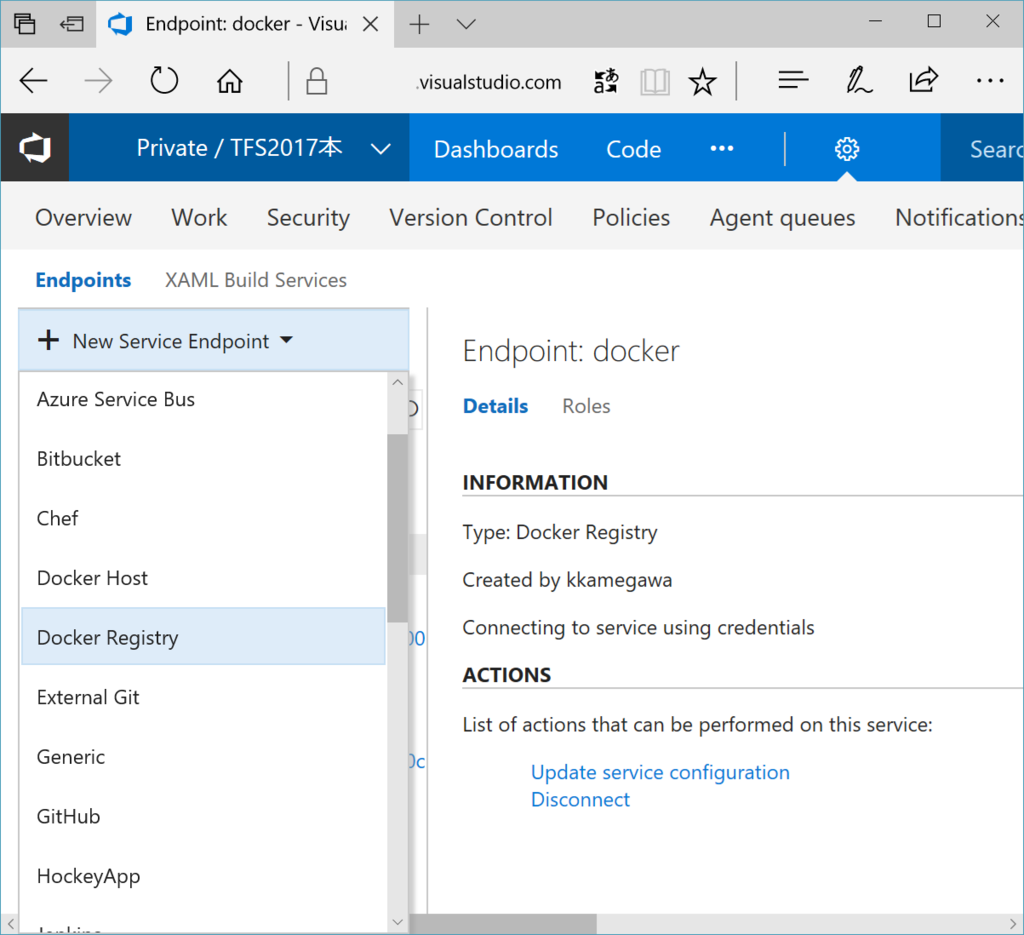The image size is (1024, 935).
Task: Toggle the New Service Endpoint dropdown
Action: coord(214,340)
